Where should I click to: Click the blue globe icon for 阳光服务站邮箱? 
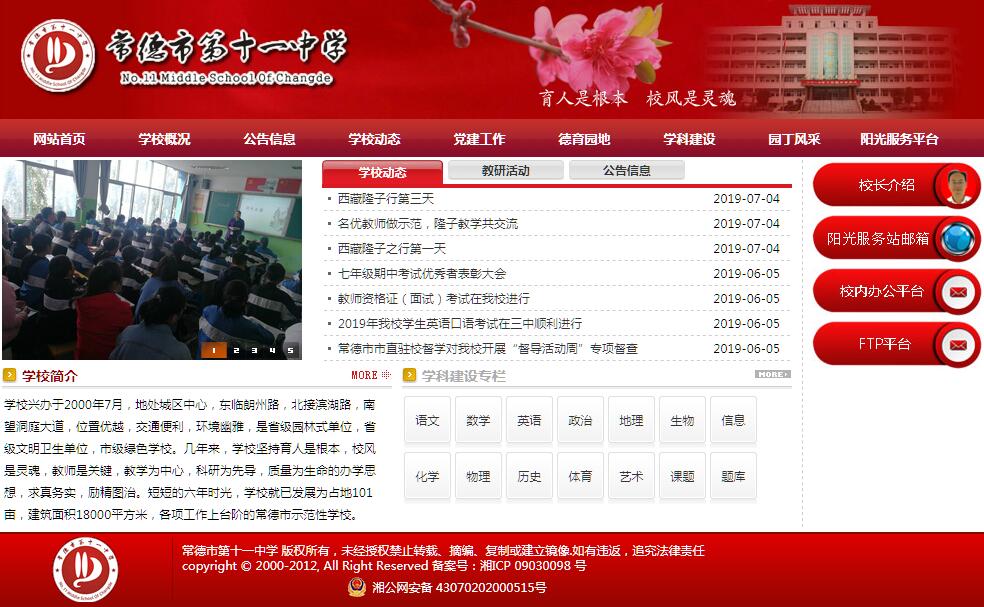tap(958, 238)
